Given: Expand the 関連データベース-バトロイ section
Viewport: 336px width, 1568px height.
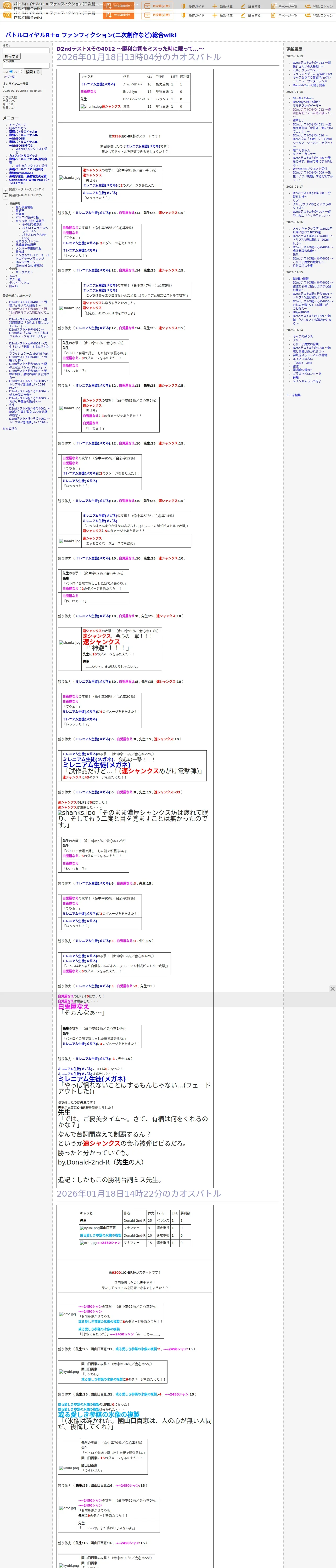Looking at the screenshot, I should coord(5,190).
